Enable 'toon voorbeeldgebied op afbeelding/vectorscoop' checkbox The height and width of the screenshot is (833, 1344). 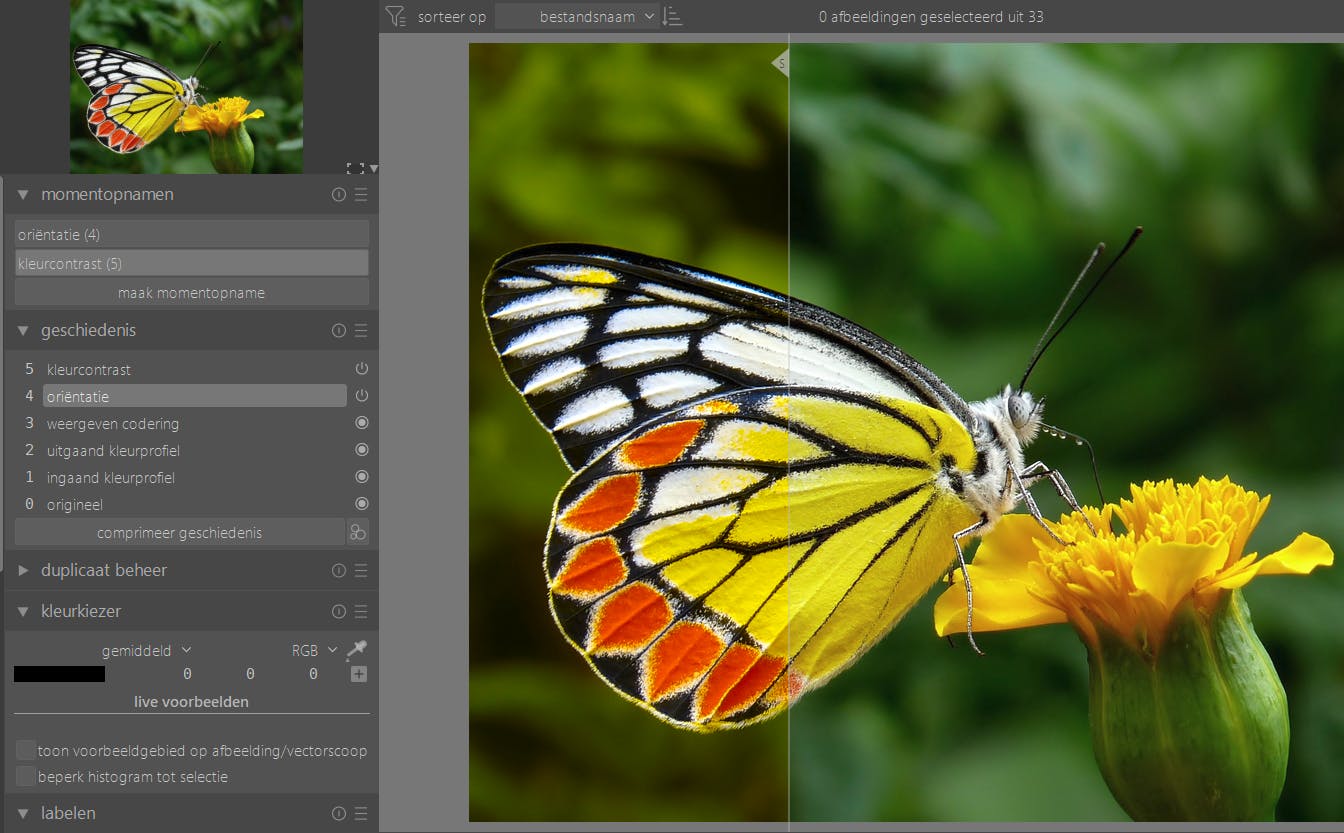click(x=26, y=750)
